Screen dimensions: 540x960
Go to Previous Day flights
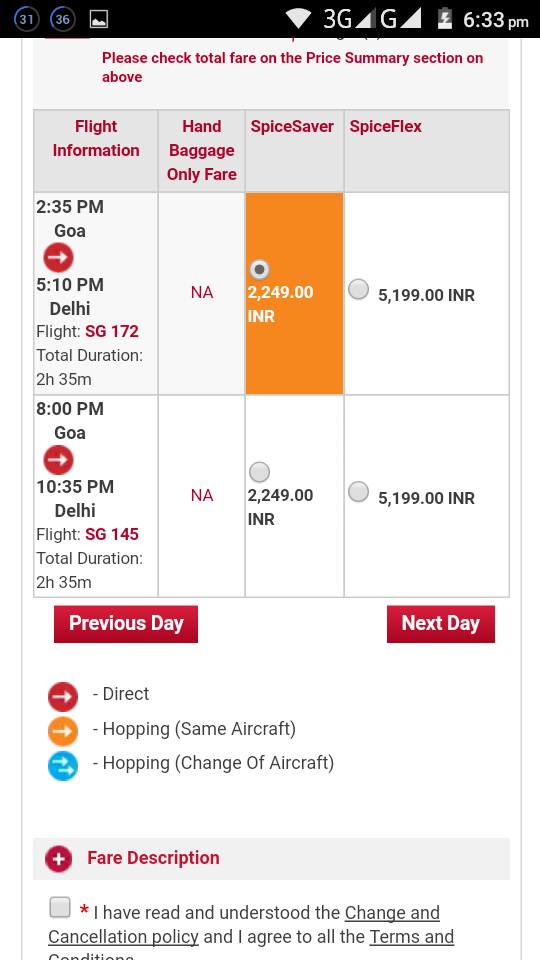(x=126, y=624)
